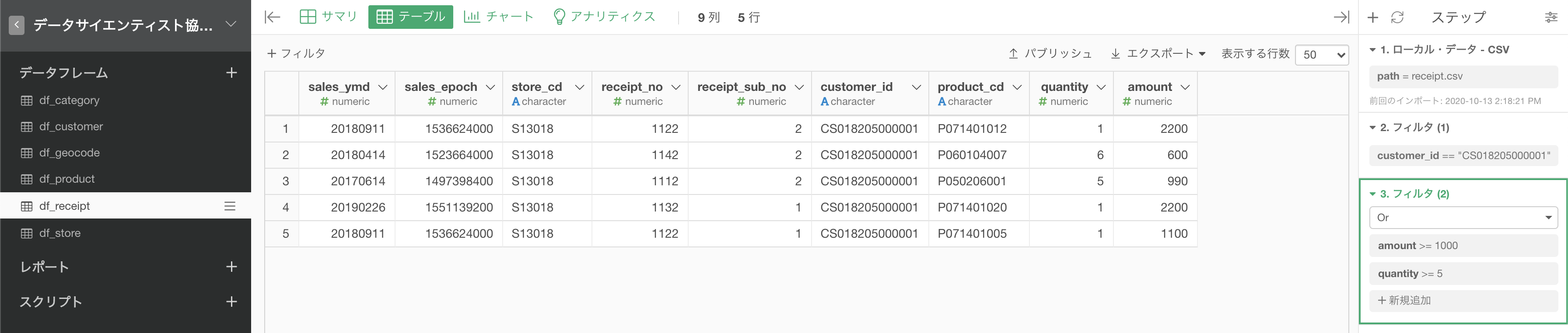Switch to the サマリ tab
This screenshot has height=333, width=1568.
[329, 17]
